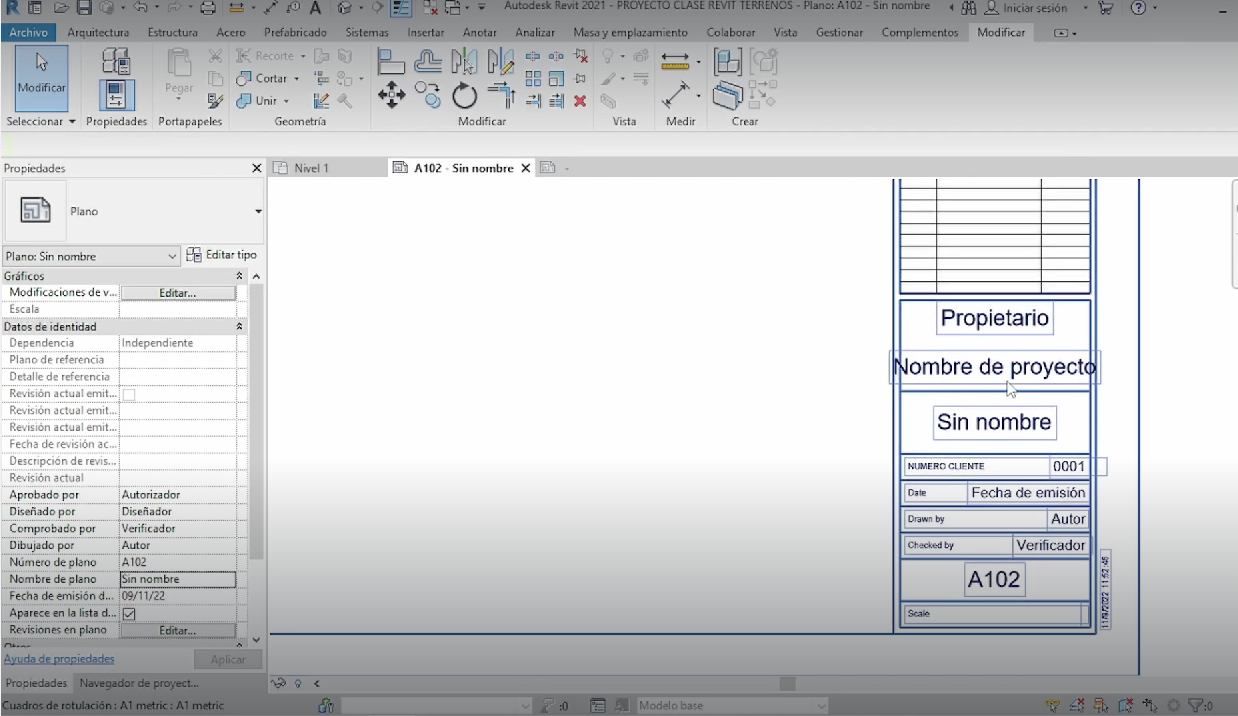Screen dimensions: 1238x716
Task: Select the Rotate tool
Action: point(465,96)
